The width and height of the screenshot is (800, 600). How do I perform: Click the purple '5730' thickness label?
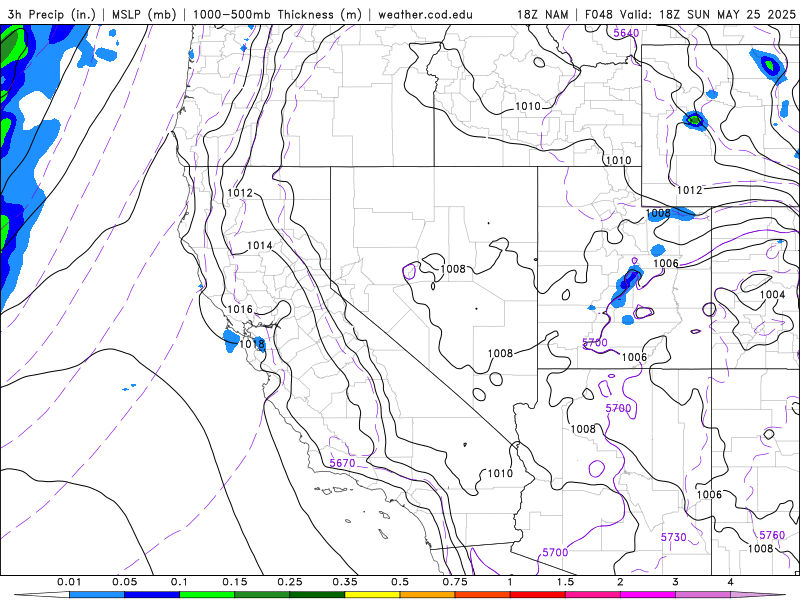673,537
